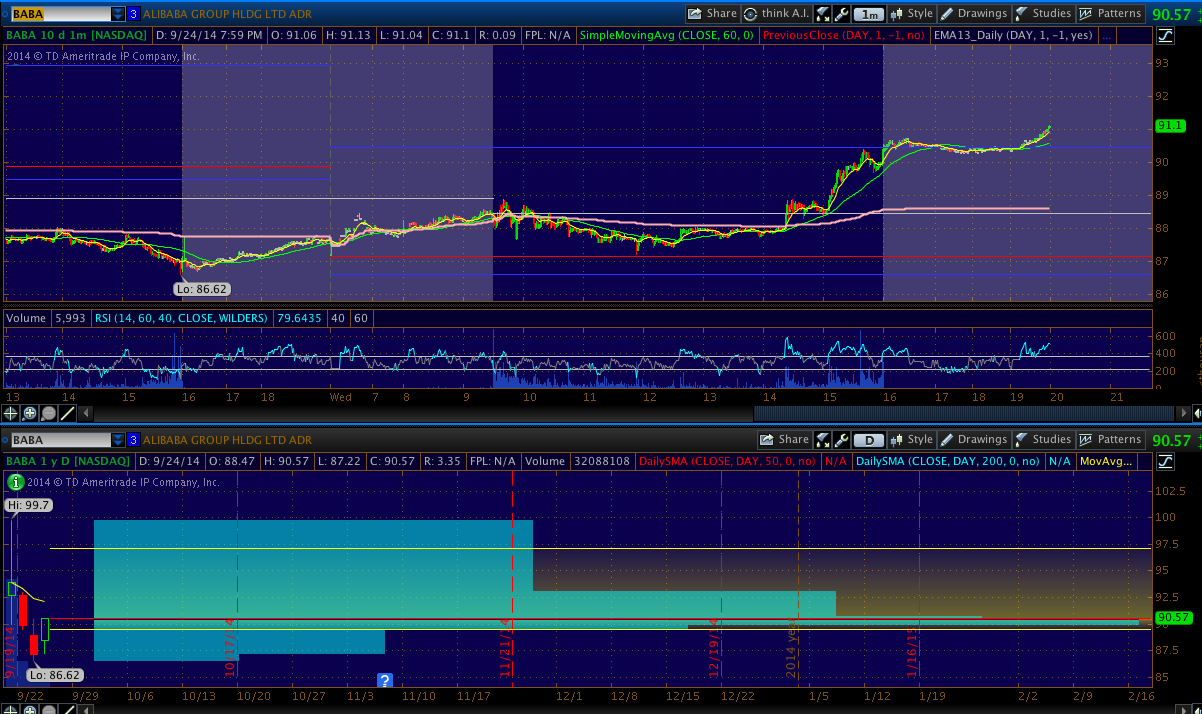The width and height of the screenshot is (1202, 714).
Task: Toggle the price axis scale icon on lower chart
Action: click(1166, 462)
